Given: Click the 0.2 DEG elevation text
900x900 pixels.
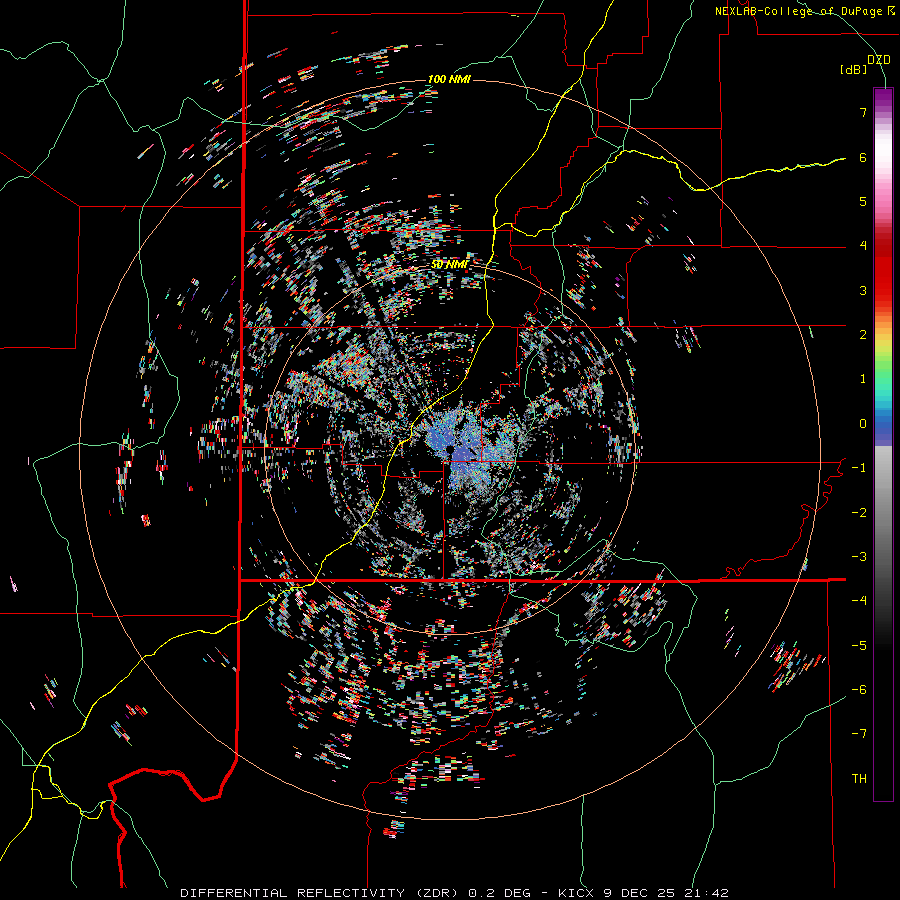Looking at the screenshot, I should (501, 893).
